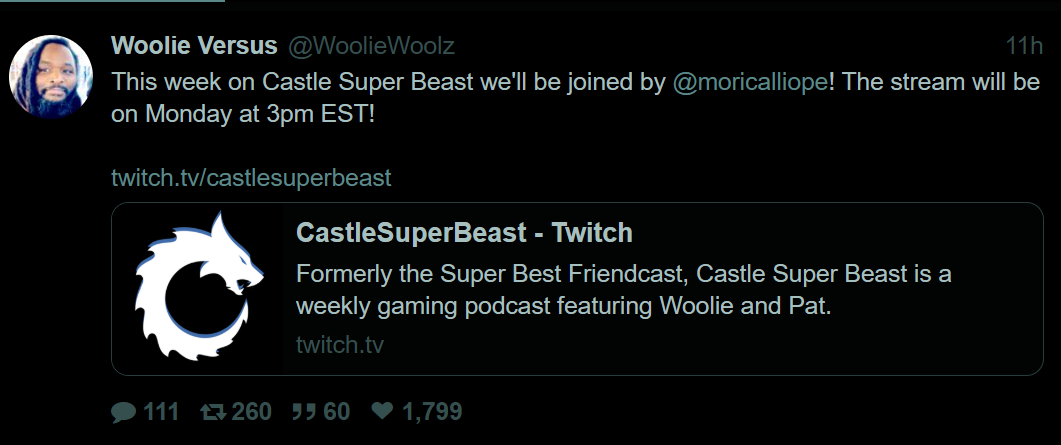This screenshot has width=1061, height=445.
Task: Click the Castle Super Beast dragon logo
Action: coord(198,288)
